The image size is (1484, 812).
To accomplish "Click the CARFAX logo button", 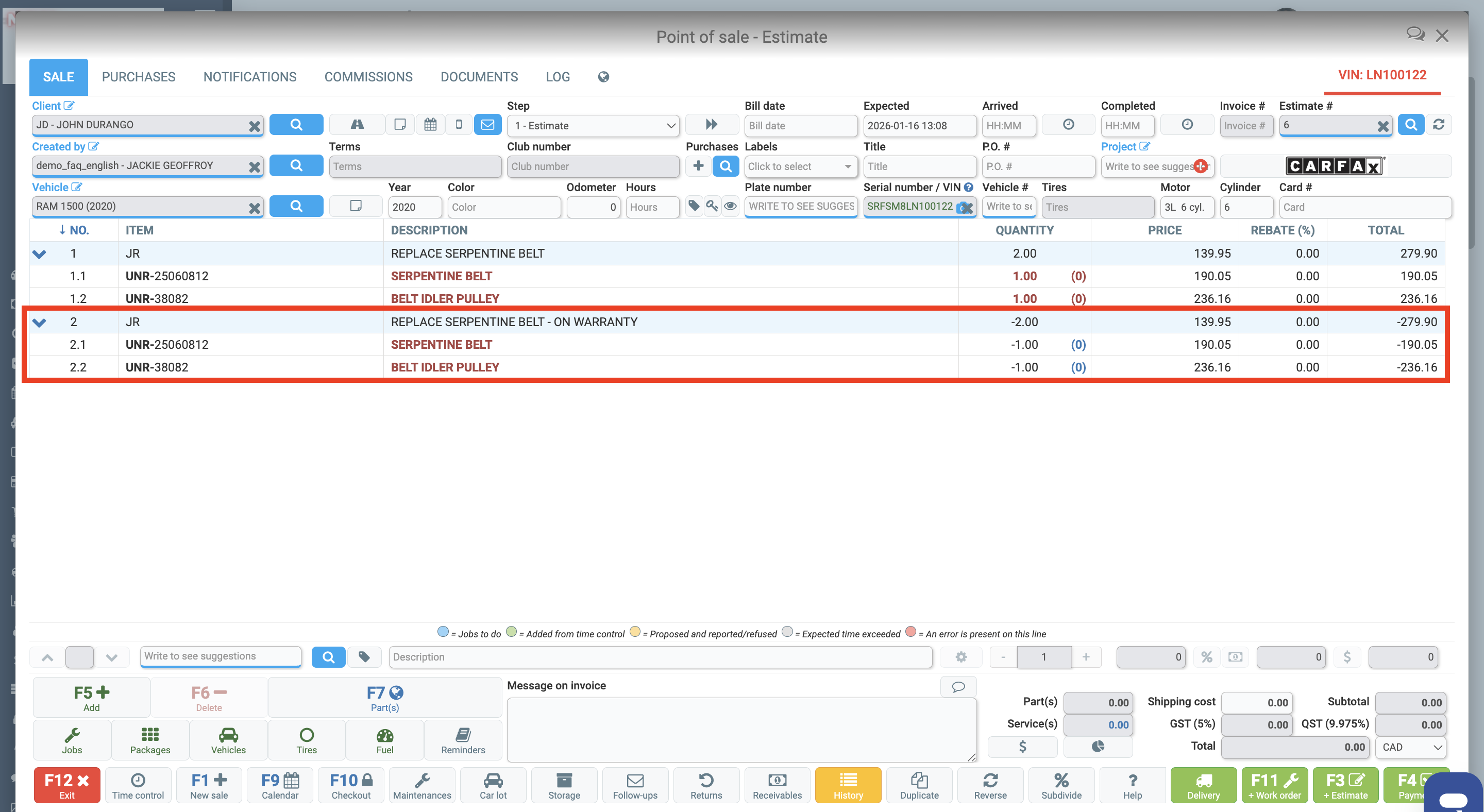I will (1334, 166).
